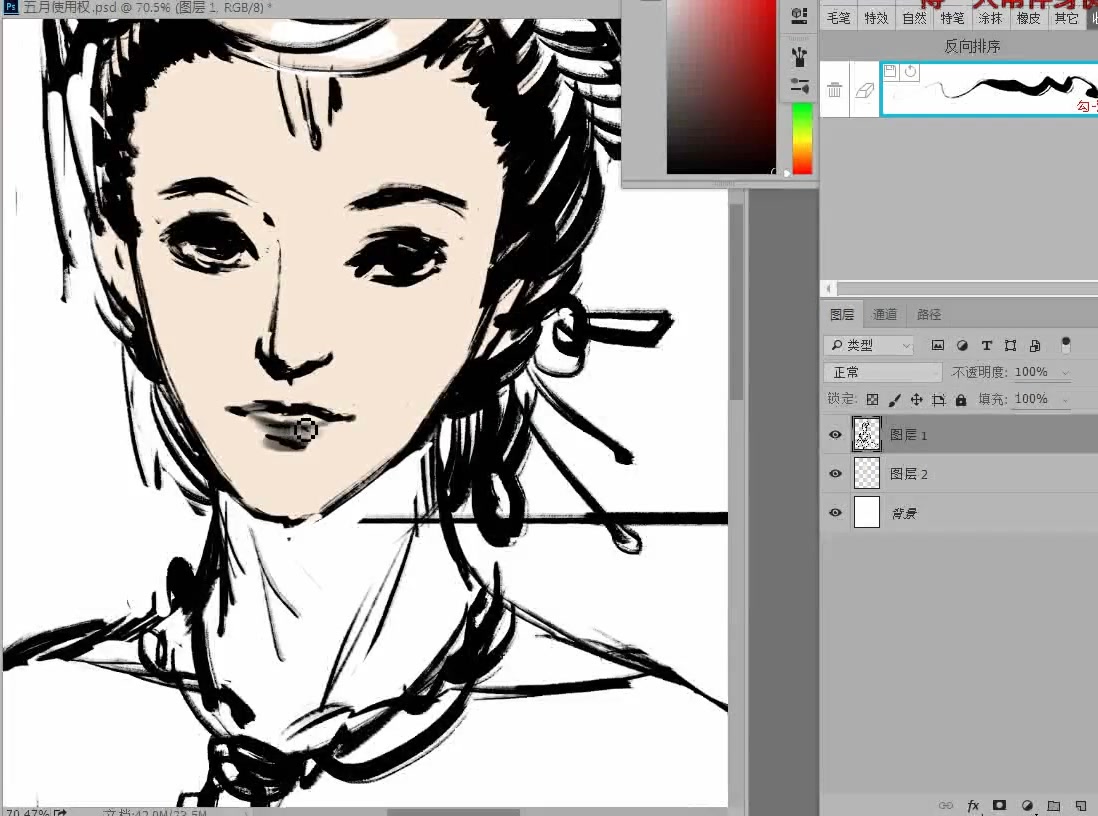Image resolution: width=1098 pixels, height=816 pixels.
Task: Hide 图层 2 with eye icon
Action: click(835, 473)
